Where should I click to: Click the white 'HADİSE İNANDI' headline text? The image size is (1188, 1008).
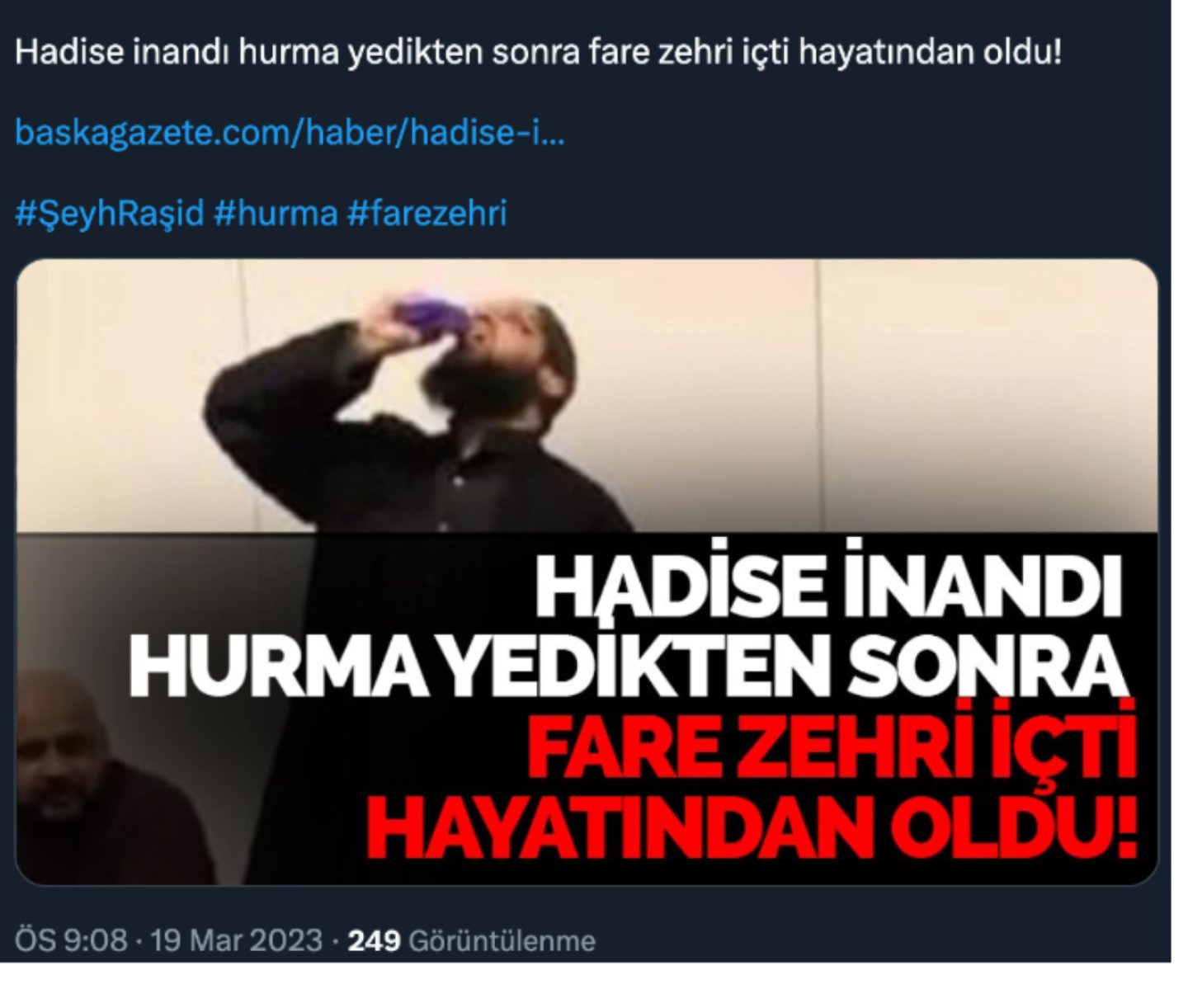(829, 590)
